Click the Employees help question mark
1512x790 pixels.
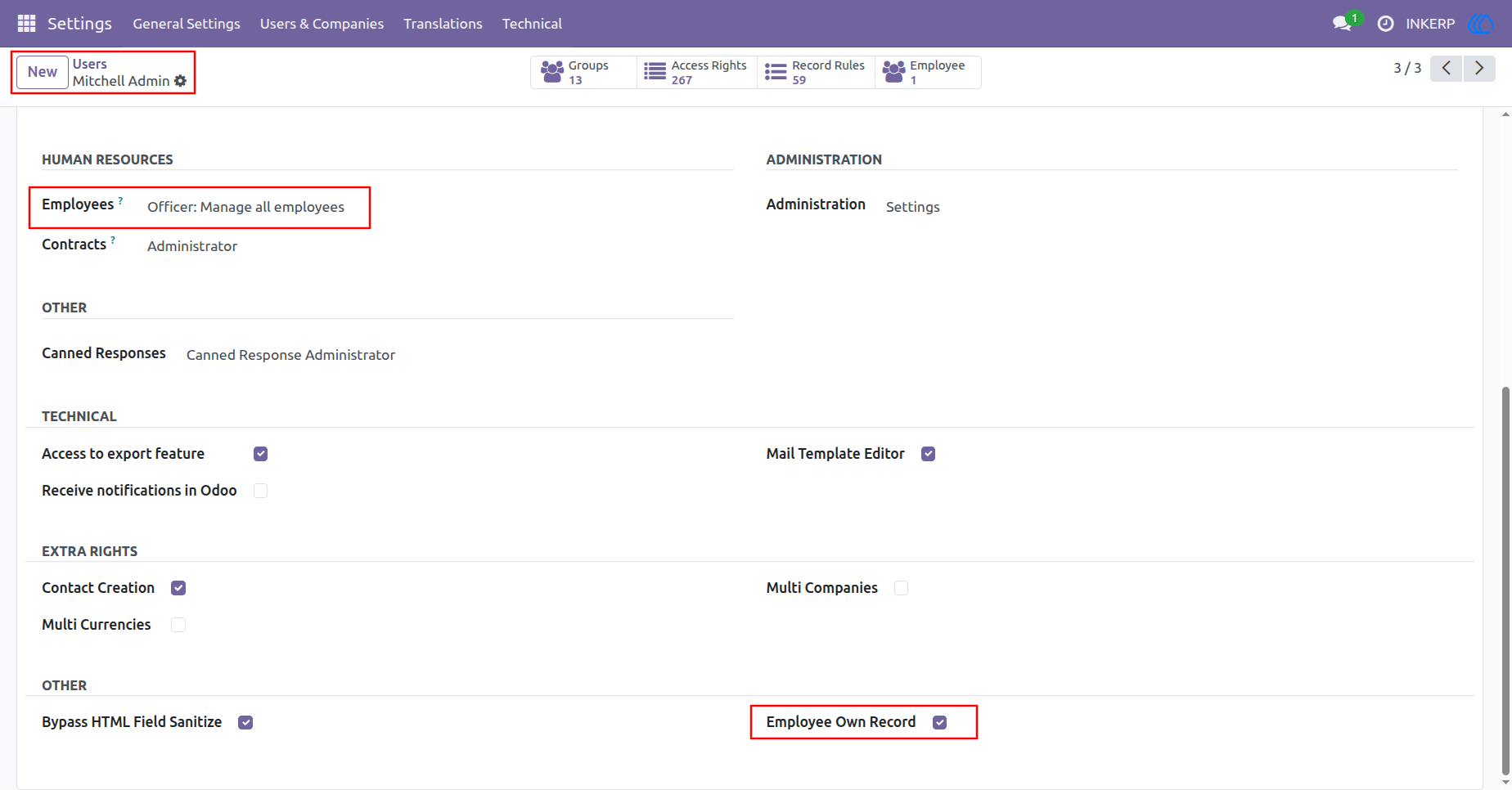pyautogui.click(x=121, y=200)
